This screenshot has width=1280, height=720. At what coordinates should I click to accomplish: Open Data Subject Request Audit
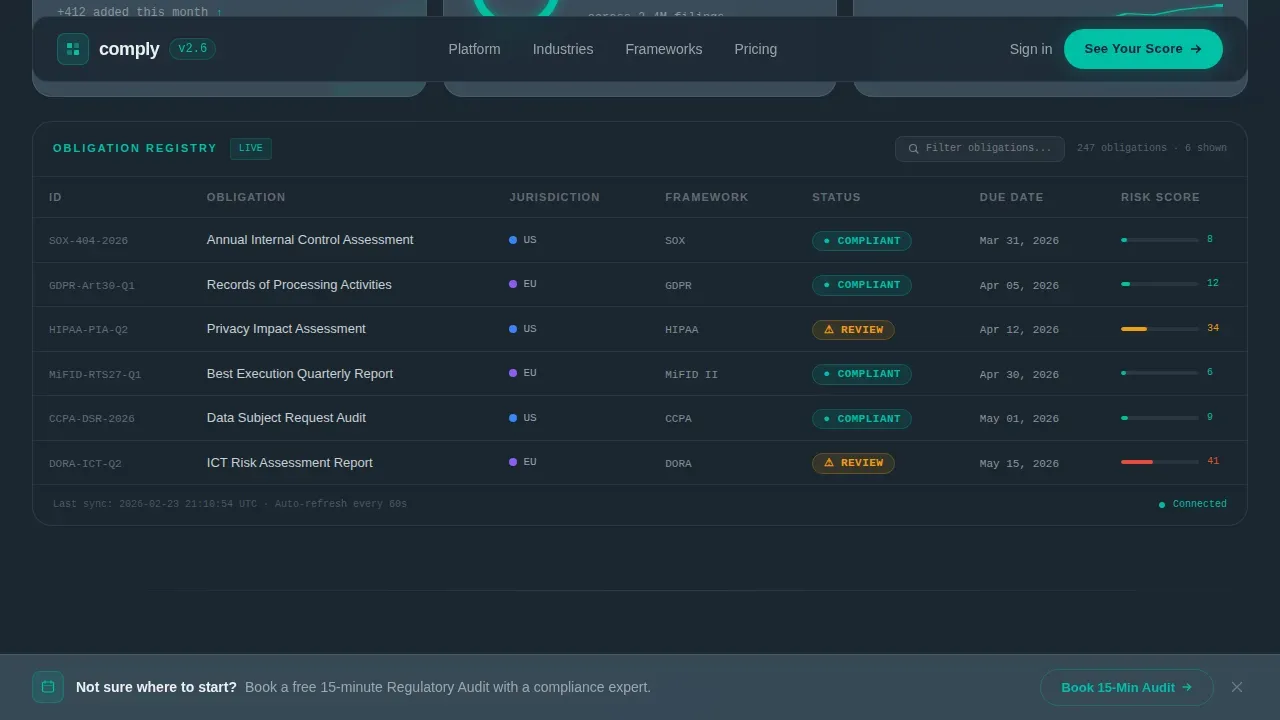click(x=286, y=418)
